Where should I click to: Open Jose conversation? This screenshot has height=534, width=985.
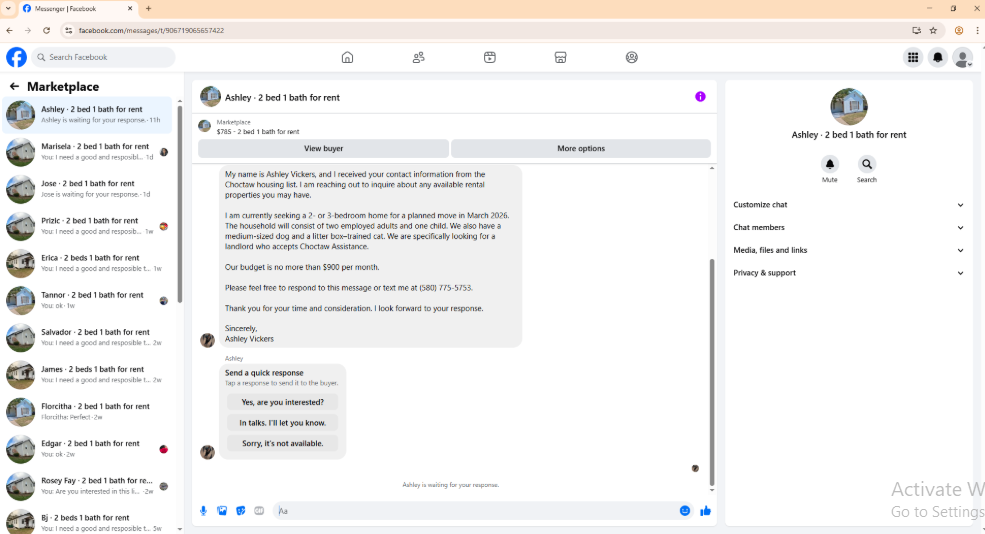point(87,188)
